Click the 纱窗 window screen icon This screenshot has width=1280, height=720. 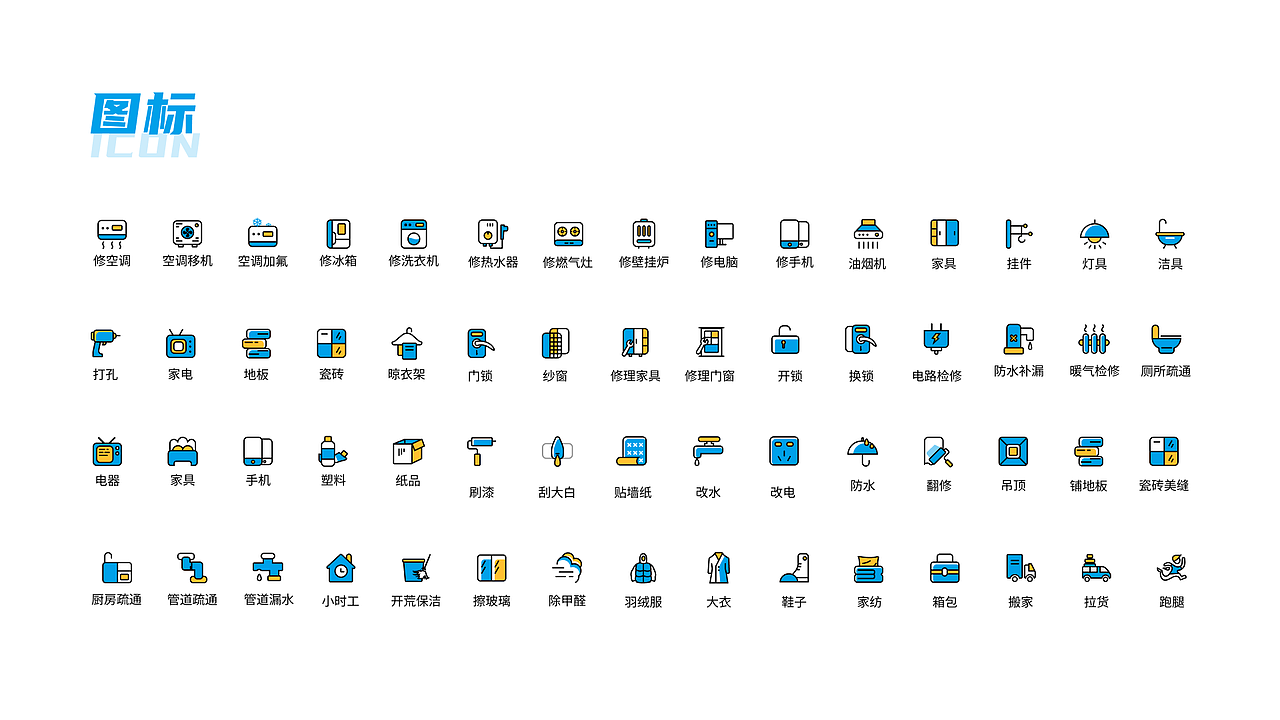pyautogui.click(x=556, y=344)
